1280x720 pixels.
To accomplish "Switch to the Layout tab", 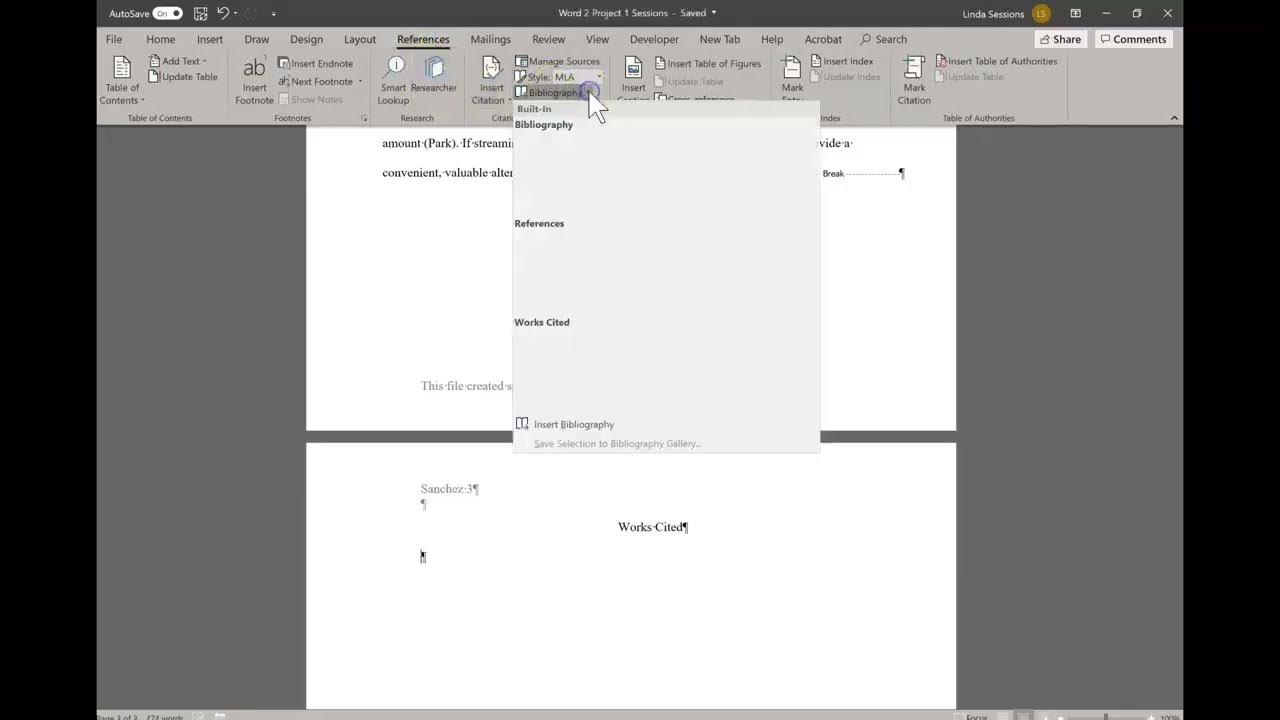I will point(360,39).
